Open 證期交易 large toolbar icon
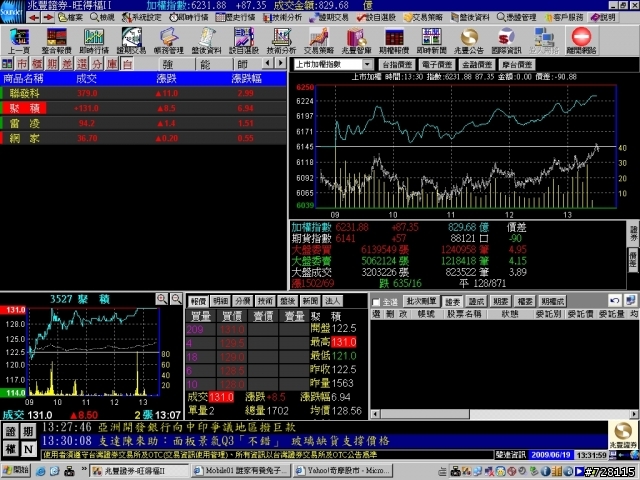This screenshot has height=480, width=640. (x=131, y=41)
